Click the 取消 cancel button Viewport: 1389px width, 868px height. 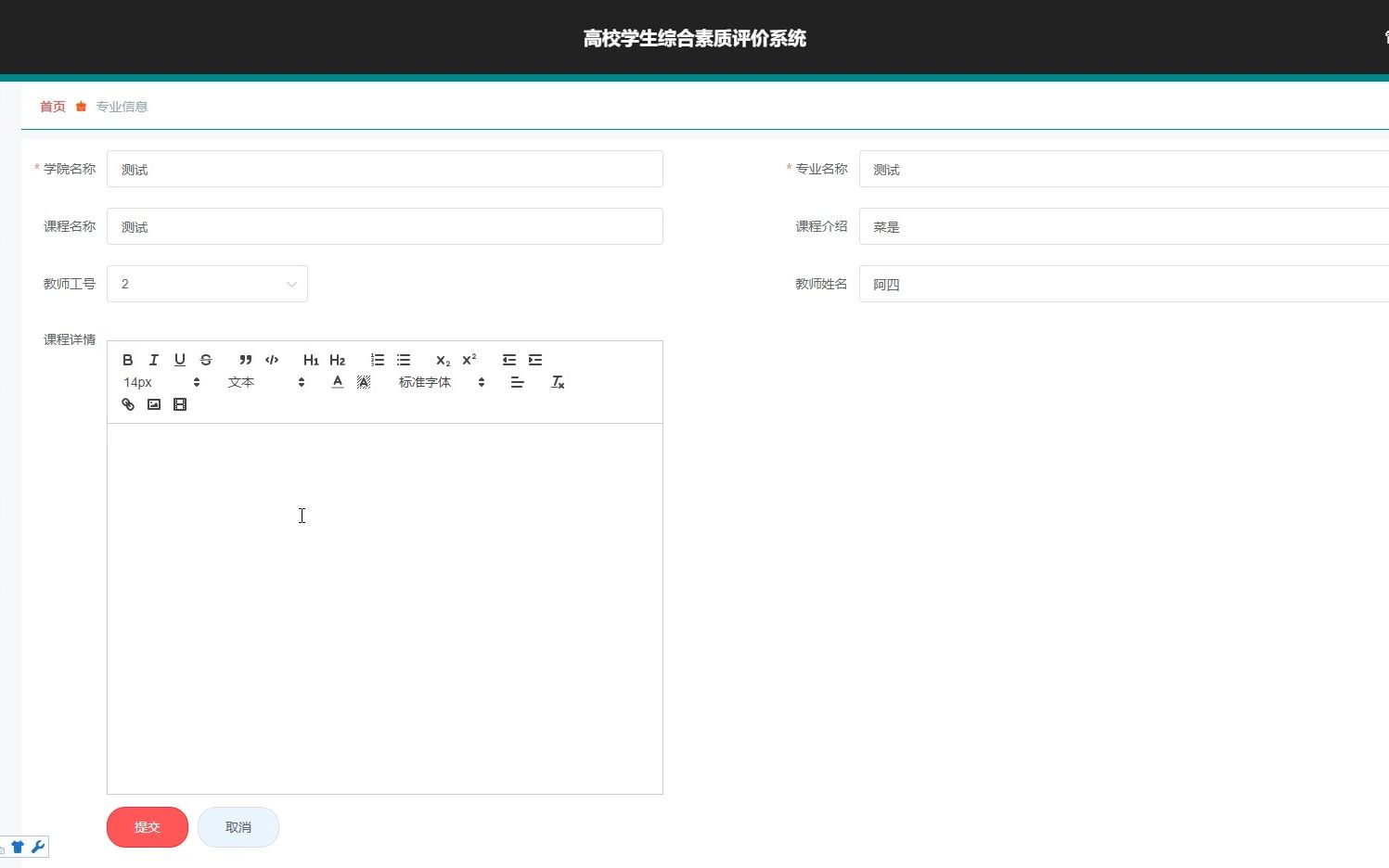238,827
